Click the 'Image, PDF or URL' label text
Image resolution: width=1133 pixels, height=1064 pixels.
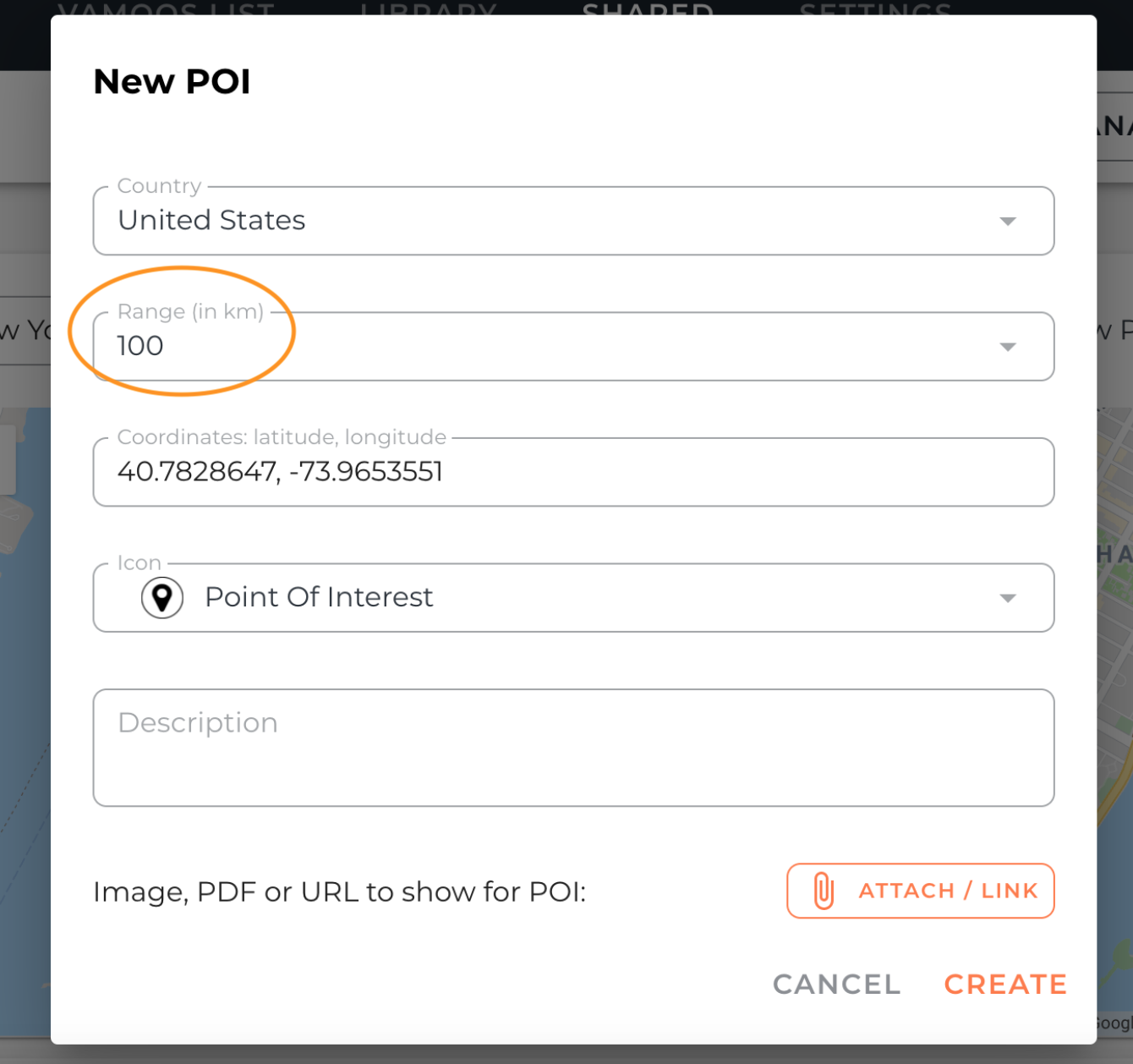click(x=339, y=891)
